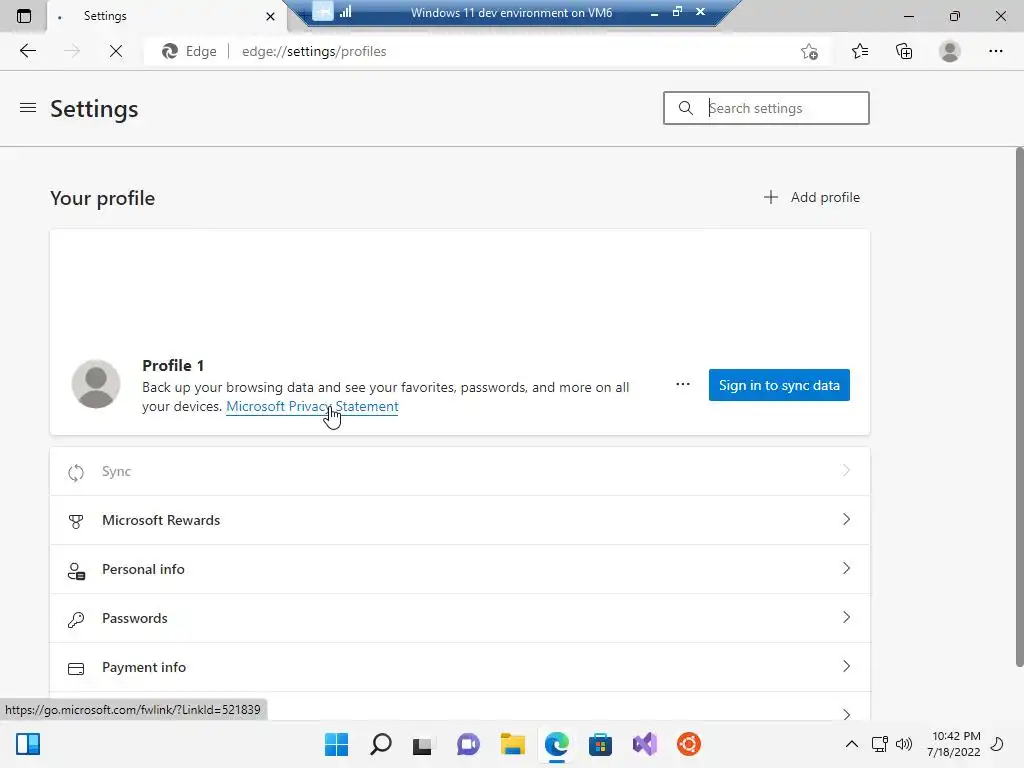Open Microsoft Store from taskbar
The width and height of the screenshot is (1024, 768).
(x=600, y=744)
